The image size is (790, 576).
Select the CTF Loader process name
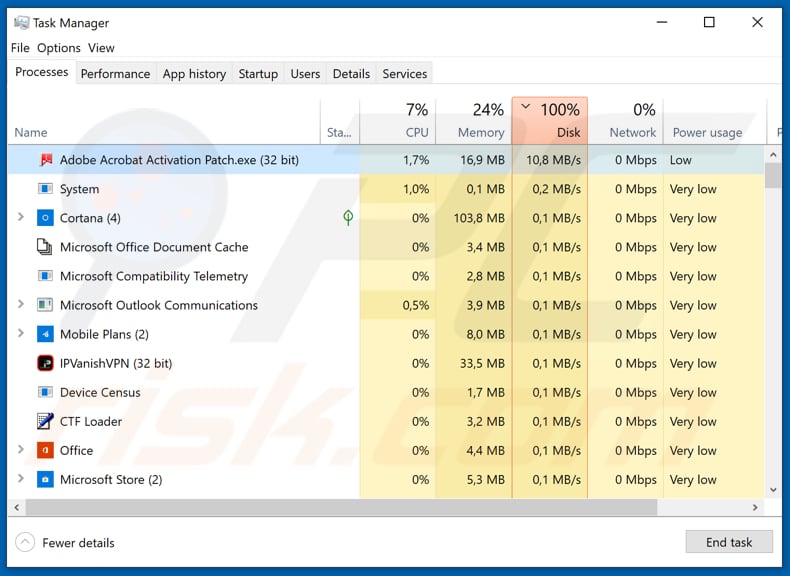click(x=91, y=421)
